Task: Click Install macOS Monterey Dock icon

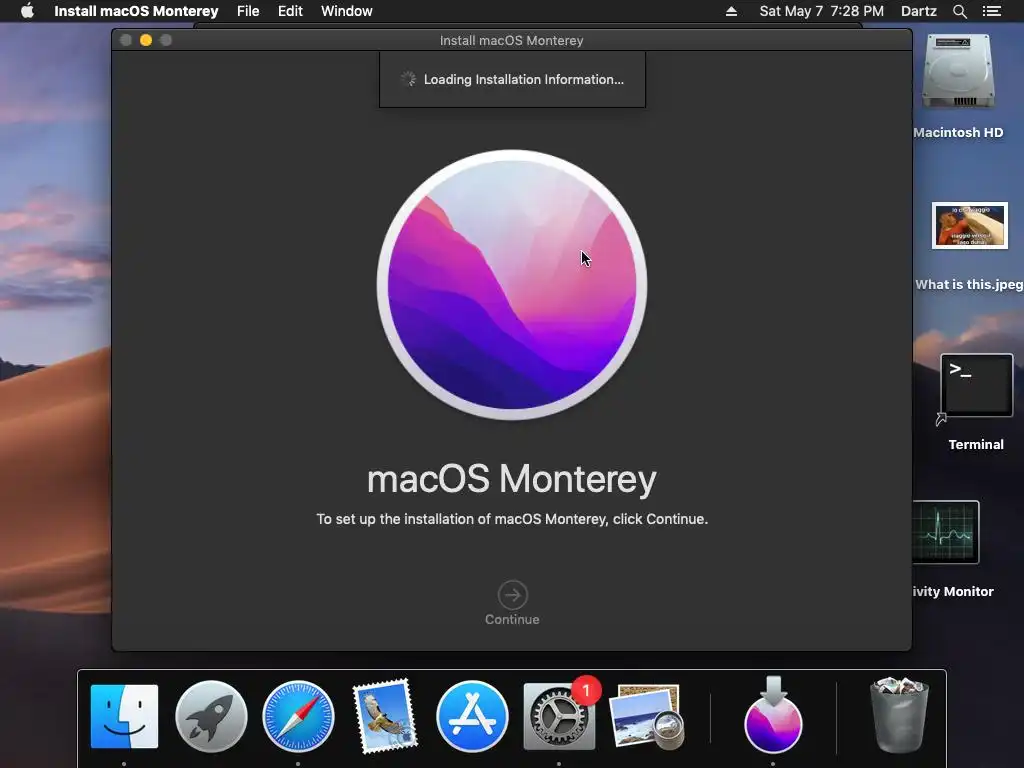Action: [x=773, y=715]
